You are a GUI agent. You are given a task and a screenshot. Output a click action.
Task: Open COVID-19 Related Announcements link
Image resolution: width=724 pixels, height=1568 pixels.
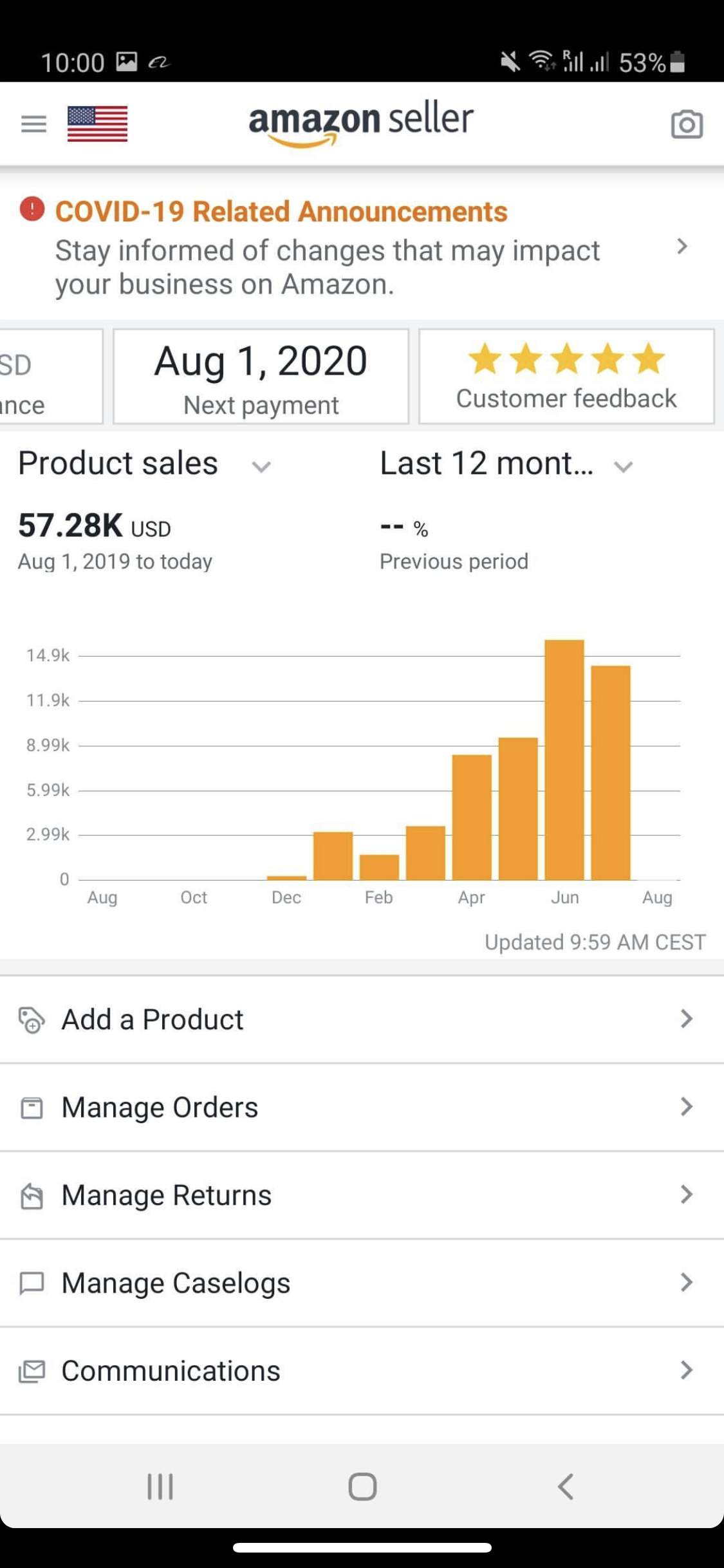281,212
